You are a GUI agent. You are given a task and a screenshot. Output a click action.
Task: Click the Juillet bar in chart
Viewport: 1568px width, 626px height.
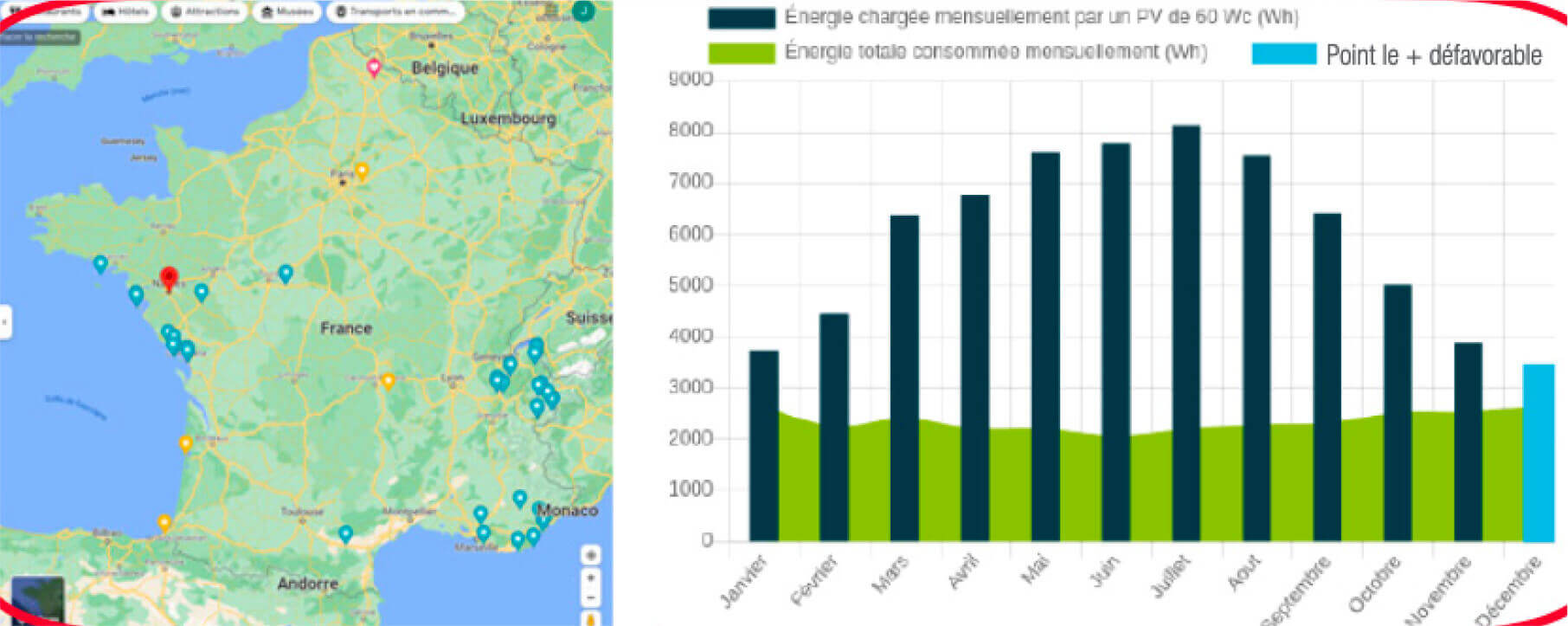point(1186,333)
